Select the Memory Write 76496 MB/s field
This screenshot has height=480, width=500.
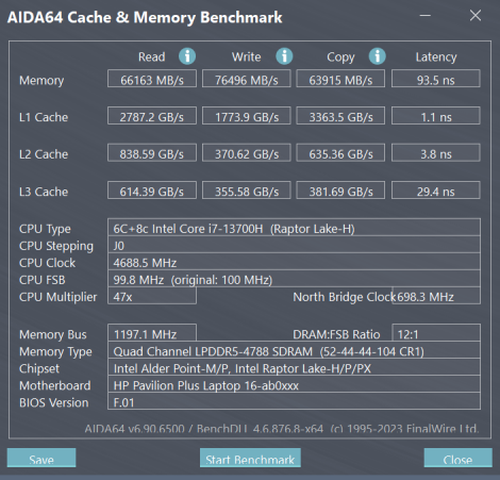pos(247,79)
